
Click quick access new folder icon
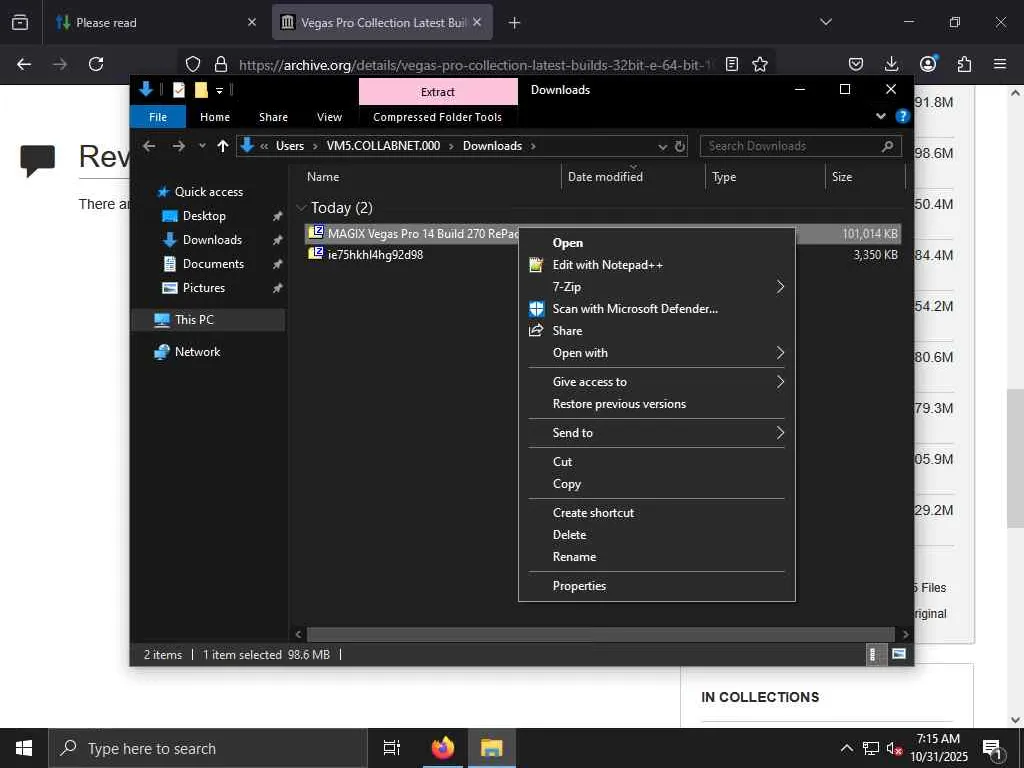coord(201,90)
